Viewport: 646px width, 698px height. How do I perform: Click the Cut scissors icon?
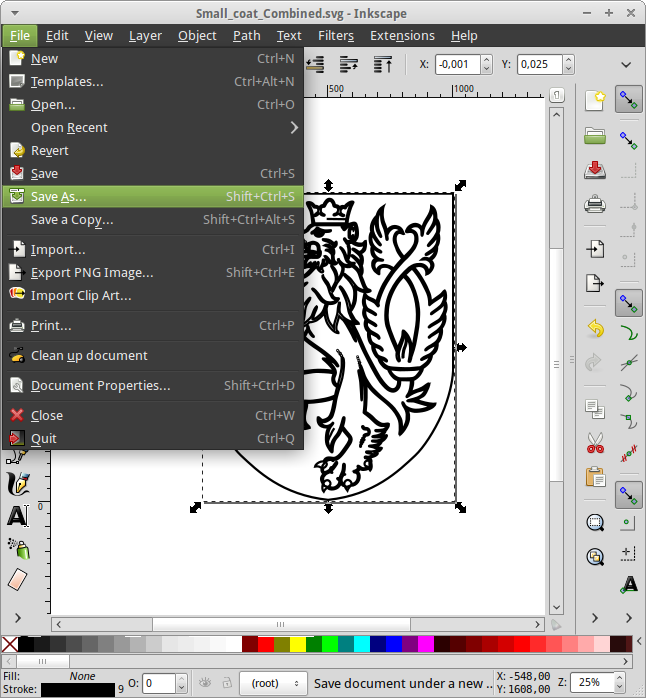coord(595,442)
